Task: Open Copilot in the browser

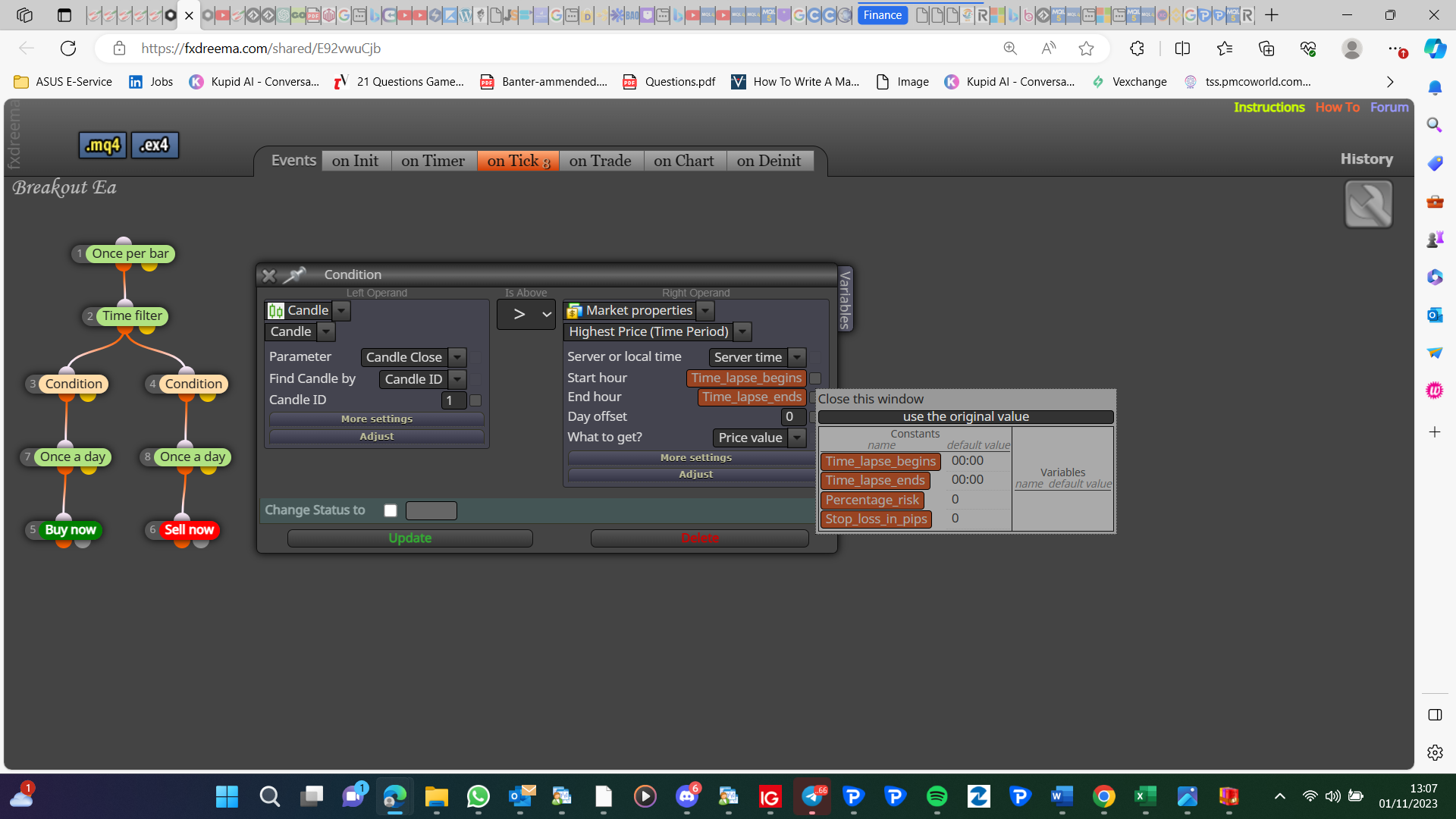Action: [x=1435, y=49]
